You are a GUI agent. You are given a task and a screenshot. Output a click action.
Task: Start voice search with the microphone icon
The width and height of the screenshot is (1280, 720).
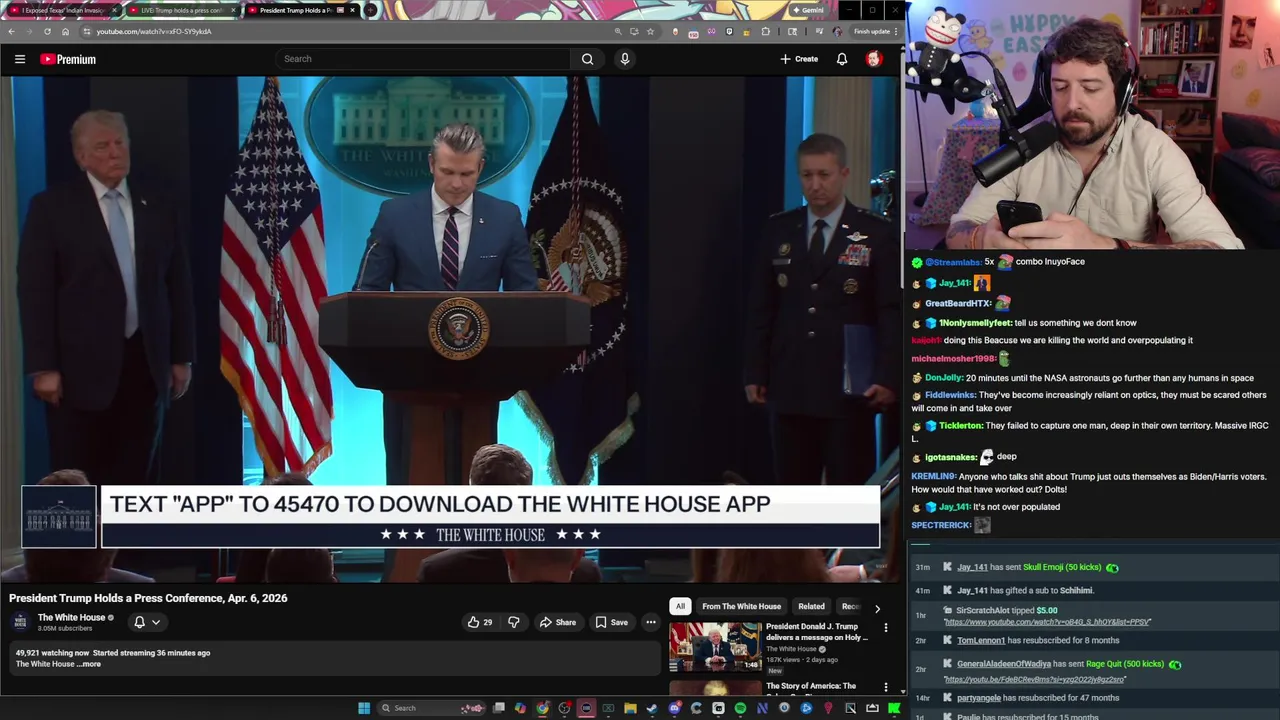625,59
